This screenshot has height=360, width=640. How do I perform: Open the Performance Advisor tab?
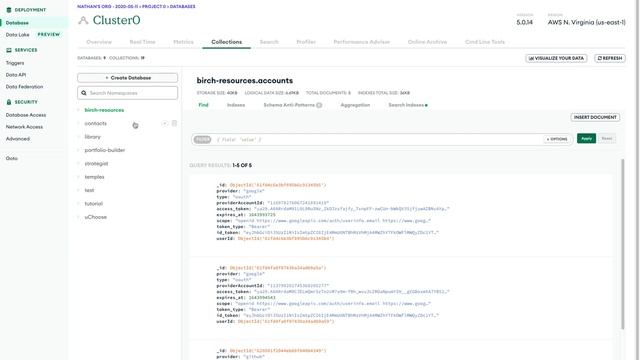coord(362,42)
